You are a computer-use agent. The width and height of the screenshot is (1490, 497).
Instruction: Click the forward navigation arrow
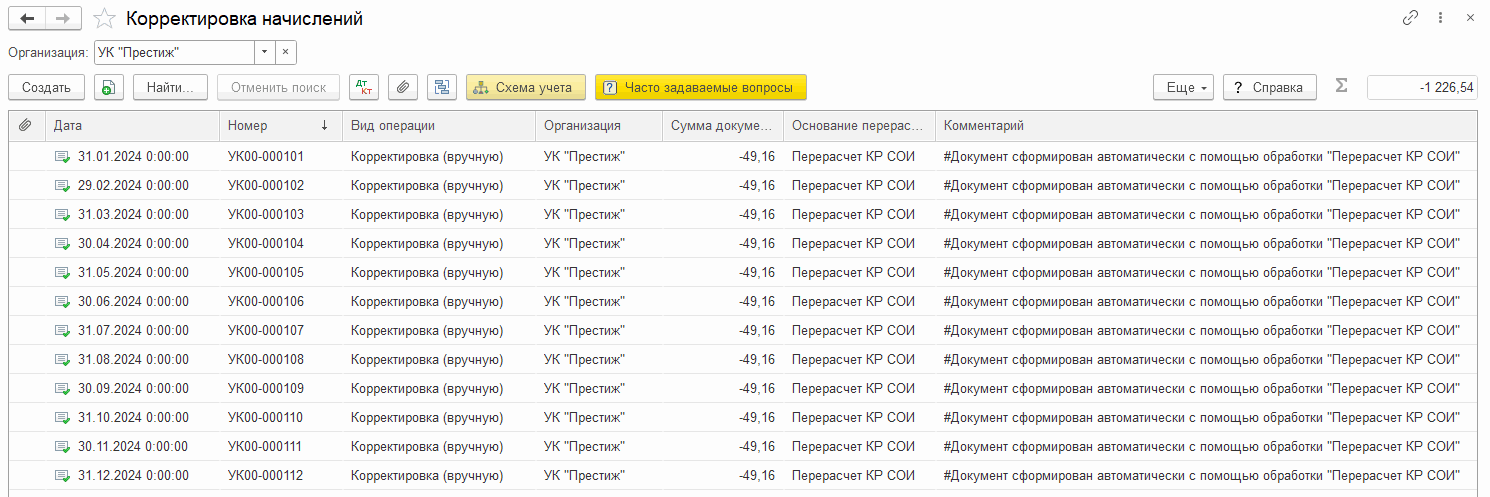point(63,19)
